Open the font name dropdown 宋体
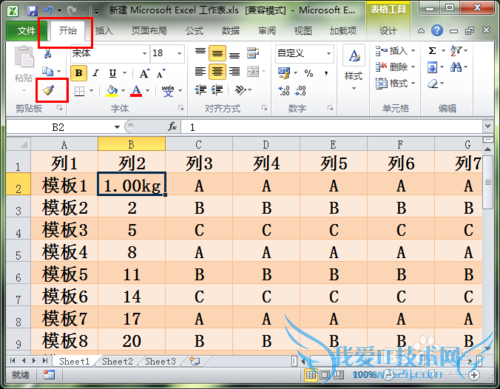 pyautogui.click(x=145, y=53)
